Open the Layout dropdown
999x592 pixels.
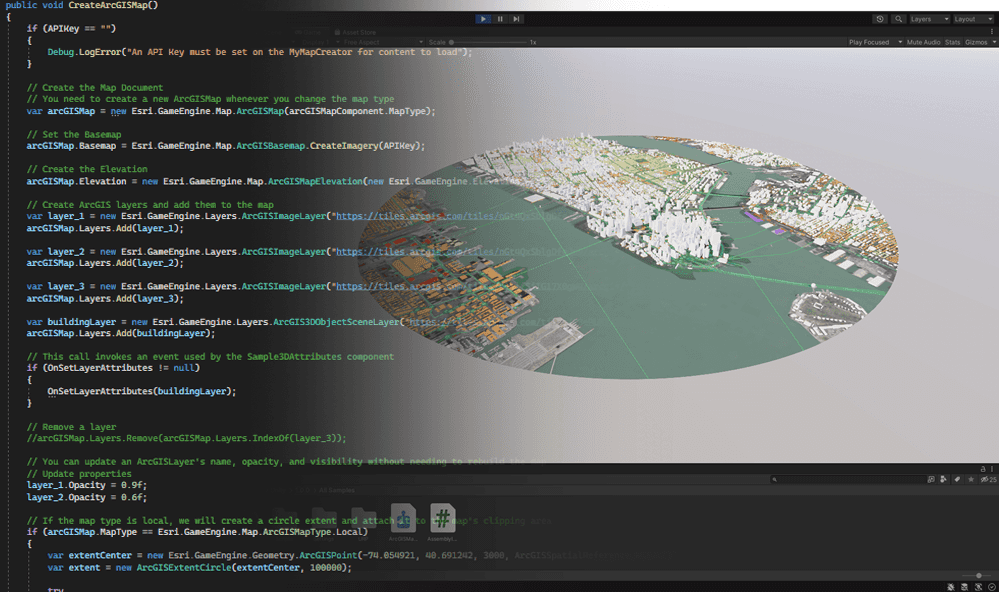(x=973, y=19)
